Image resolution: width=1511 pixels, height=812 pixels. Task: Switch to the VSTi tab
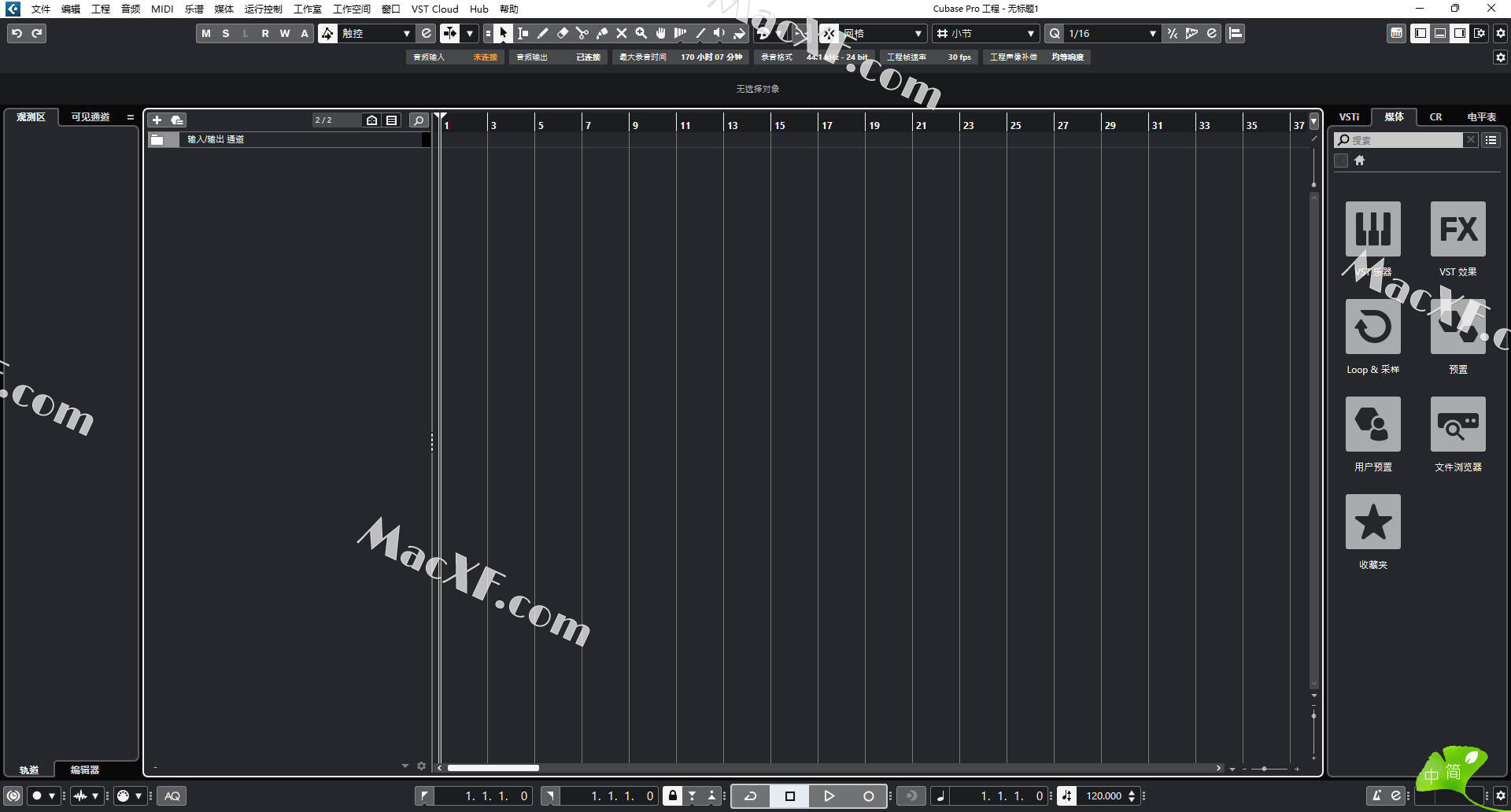coord(1349,116)
